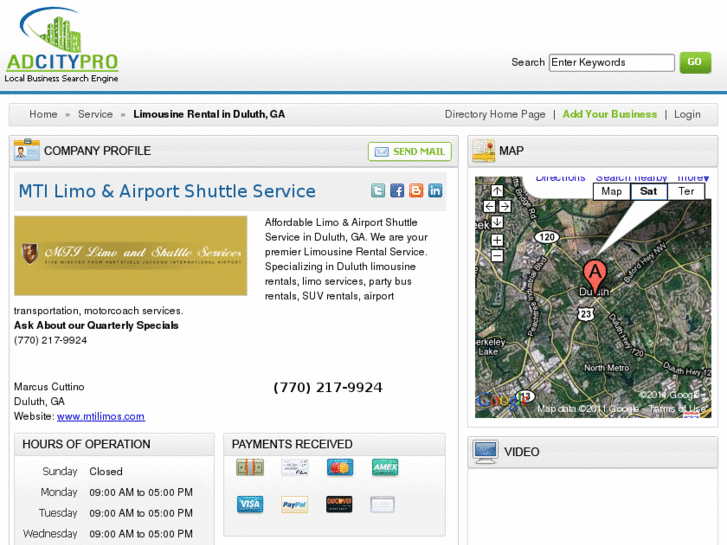This screenshot has width=727, height=545.
Task: Click the MTI Limo gold banner image
Action: [x=130, y=256]
